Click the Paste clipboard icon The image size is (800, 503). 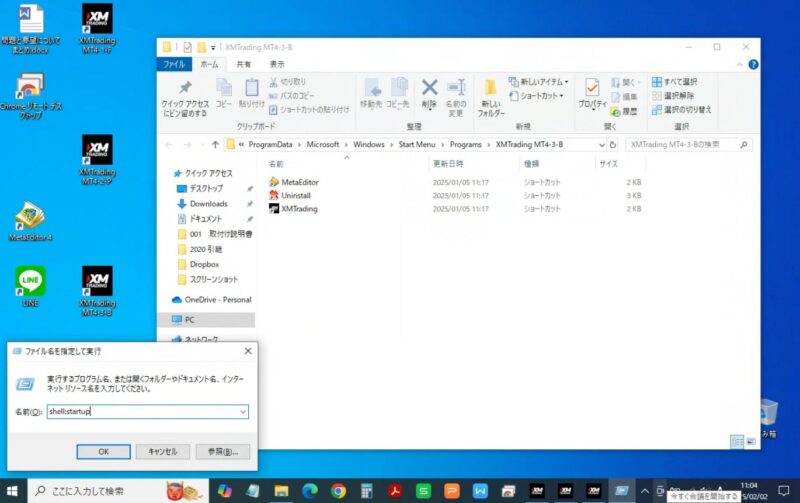tap(252, 88)
